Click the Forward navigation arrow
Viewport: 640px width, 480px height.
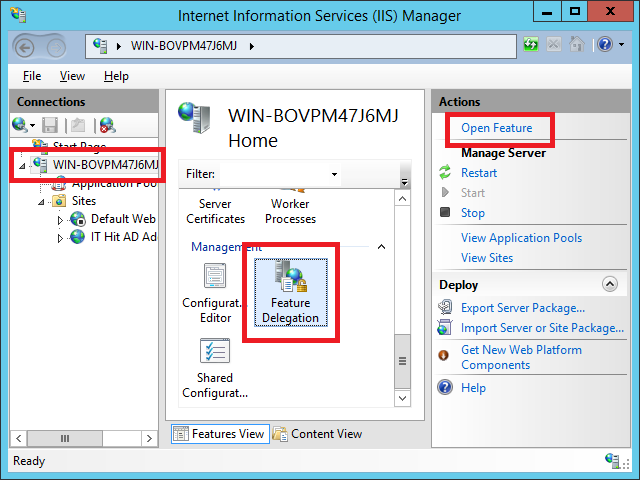tap(56, 48)
